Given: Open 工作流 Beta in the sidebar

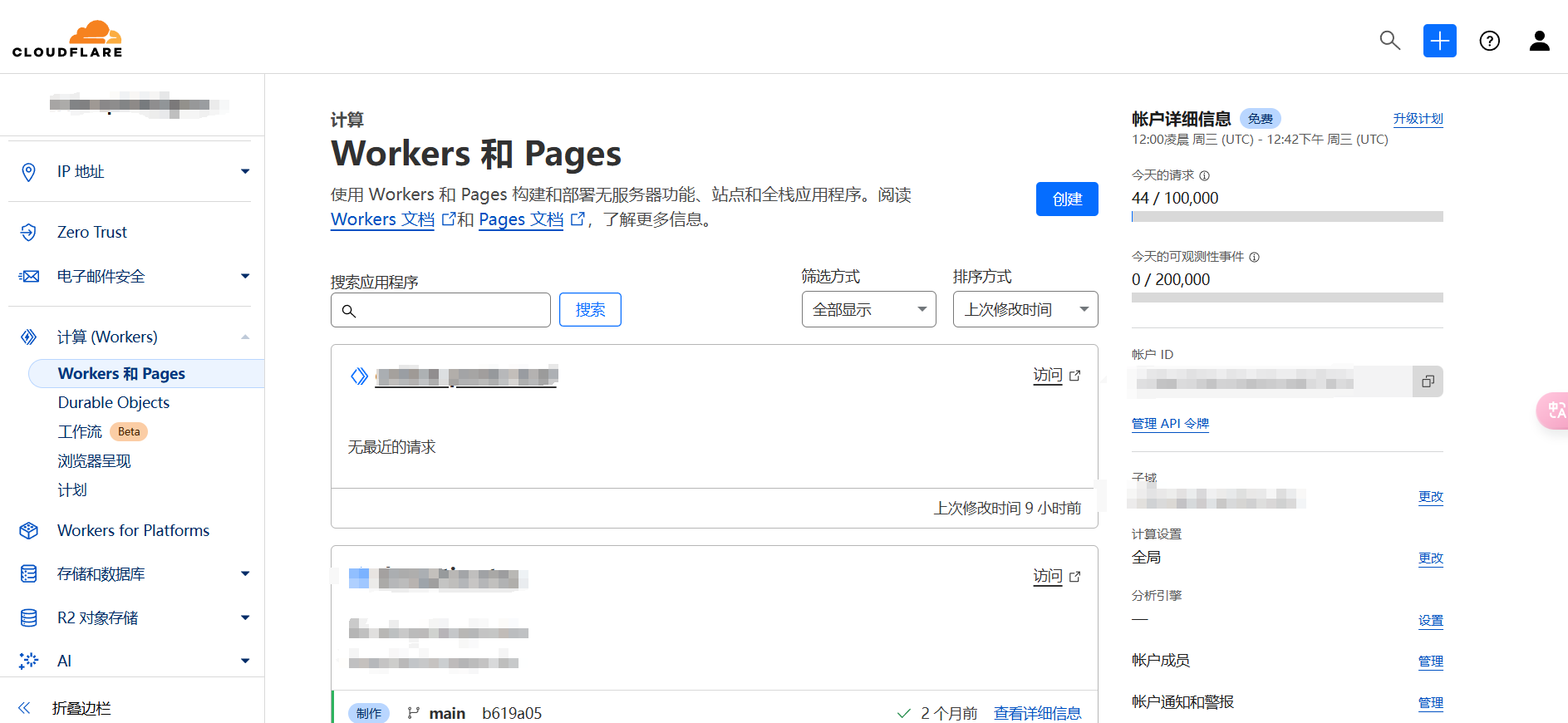Looking at the screenshot, I should tap(102, 432).
